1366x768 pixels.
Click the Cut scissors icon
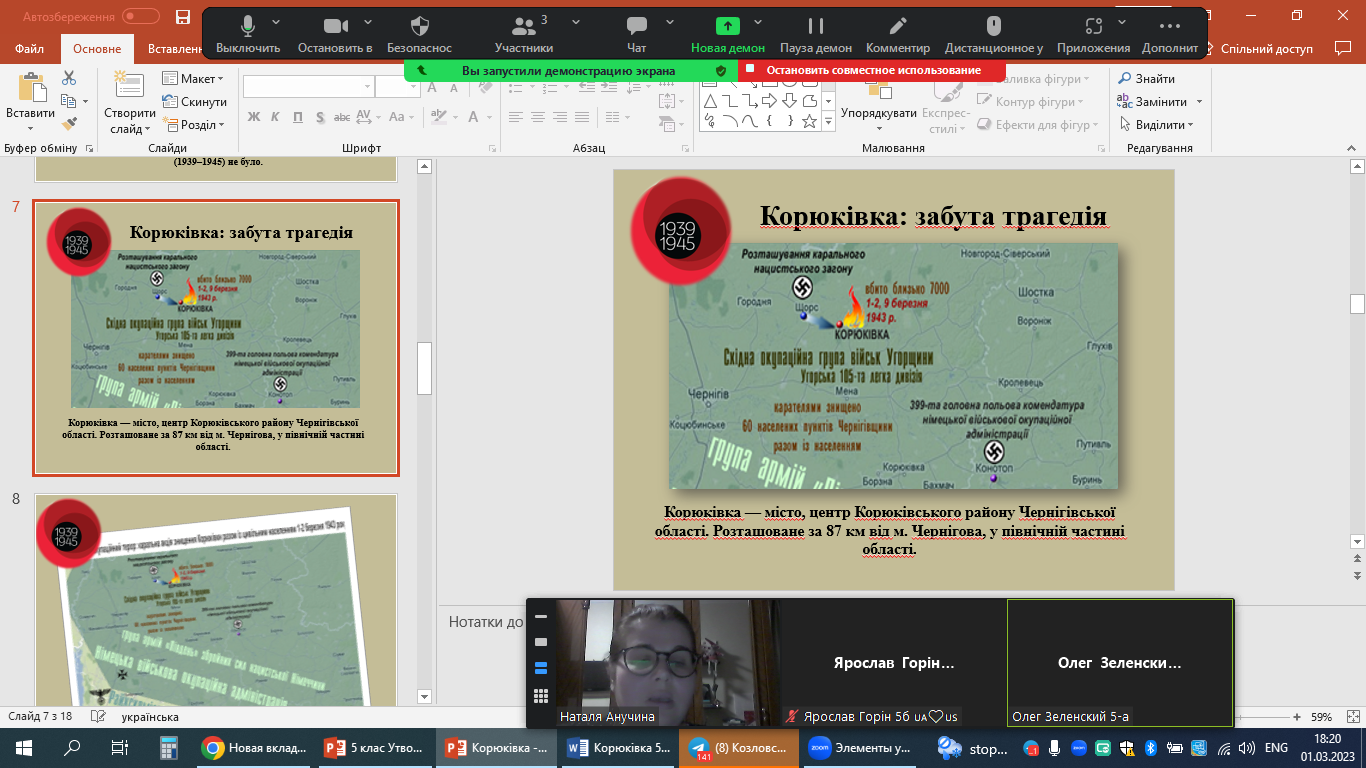point(69,78)
